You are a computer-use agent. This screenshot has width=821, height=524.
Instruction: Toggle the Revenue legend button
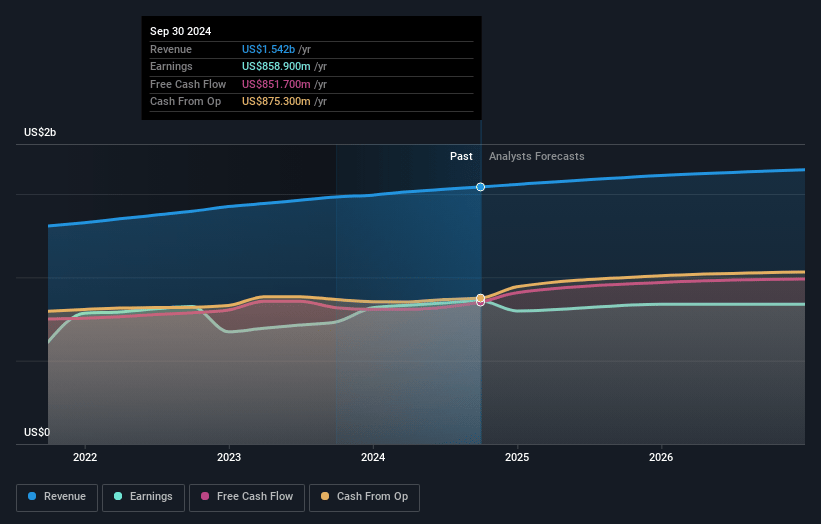[57, 497]
